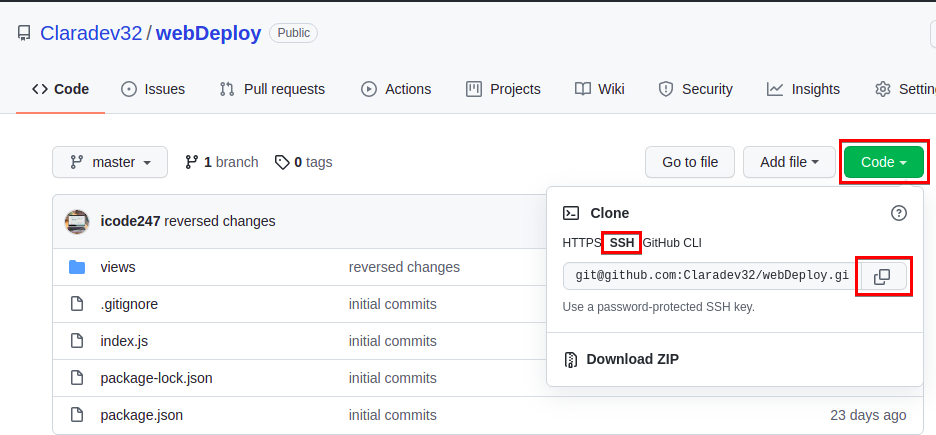Click the Security shield icon

(x=666, y=90)
